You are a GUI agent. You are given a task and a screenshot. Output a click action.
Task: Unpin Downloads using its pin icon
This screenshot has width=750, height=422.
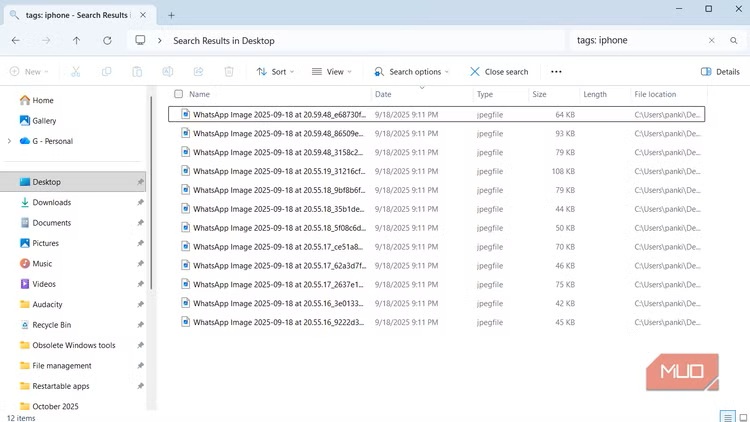[x=140, y=202]
